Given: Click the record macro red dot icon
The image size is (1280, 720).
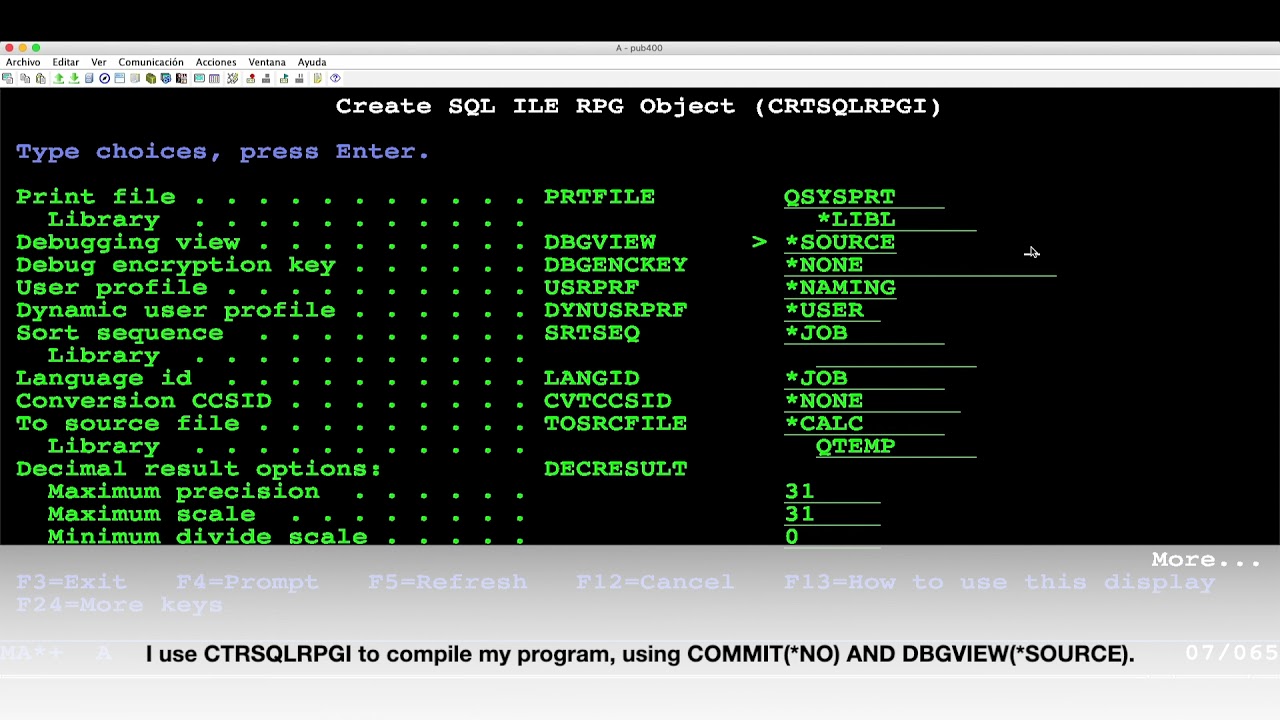Looking at the screenshot, I should pos(250,78).
